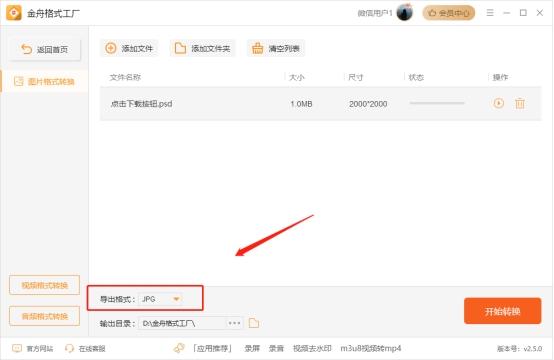Select the file row 点击下载按钮.psd
Image resolution: width=554 pixels, height=360 pixels.
[320, 104]
